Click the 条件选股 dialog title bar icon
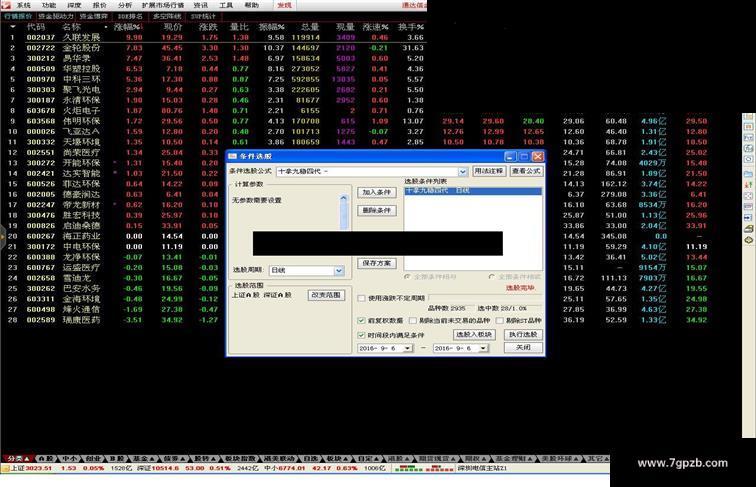The image size is (756, 487). point(232,156)
